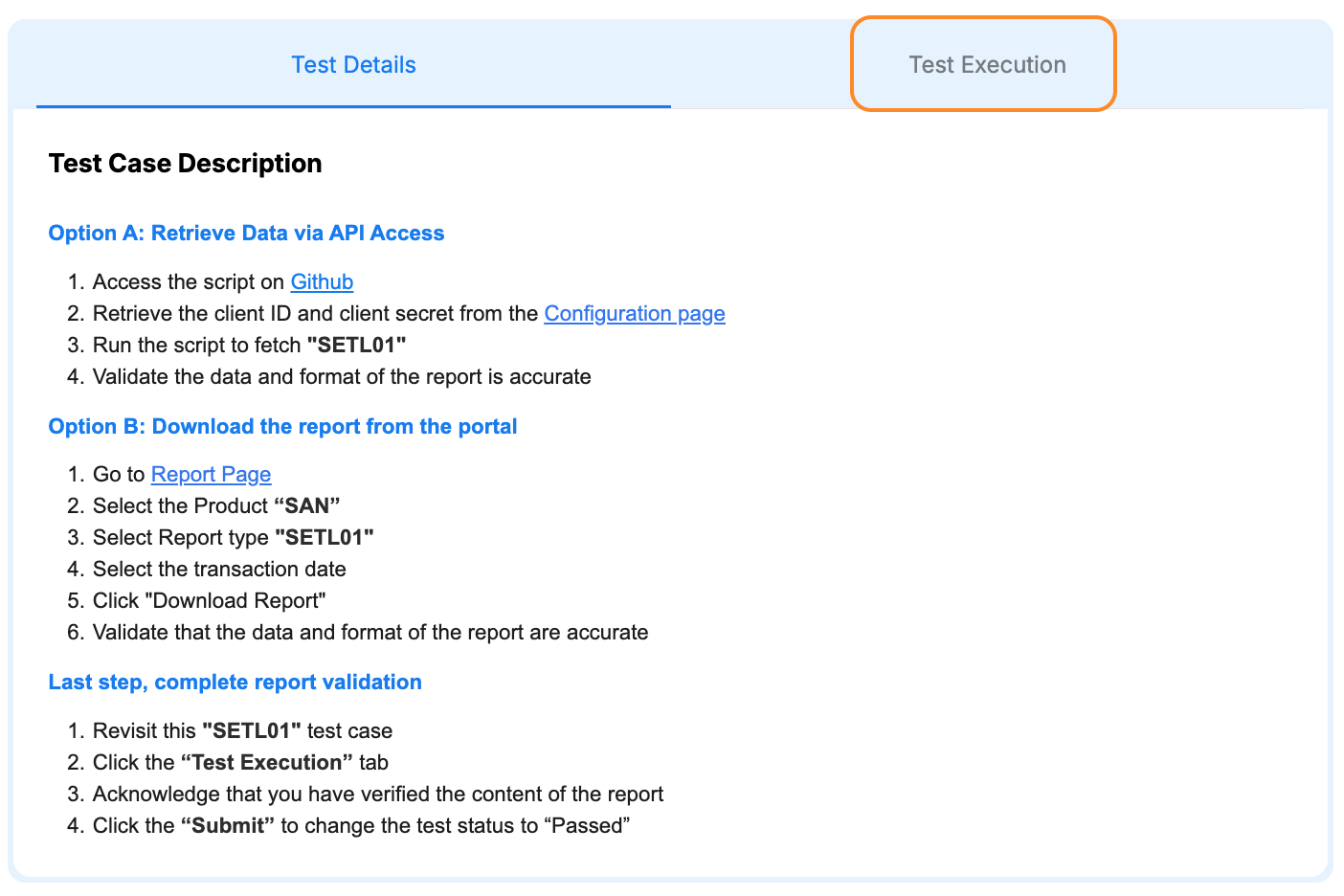1344x896 pixels.
Task: Click the Option A section heading
Action: coord(246,233)
